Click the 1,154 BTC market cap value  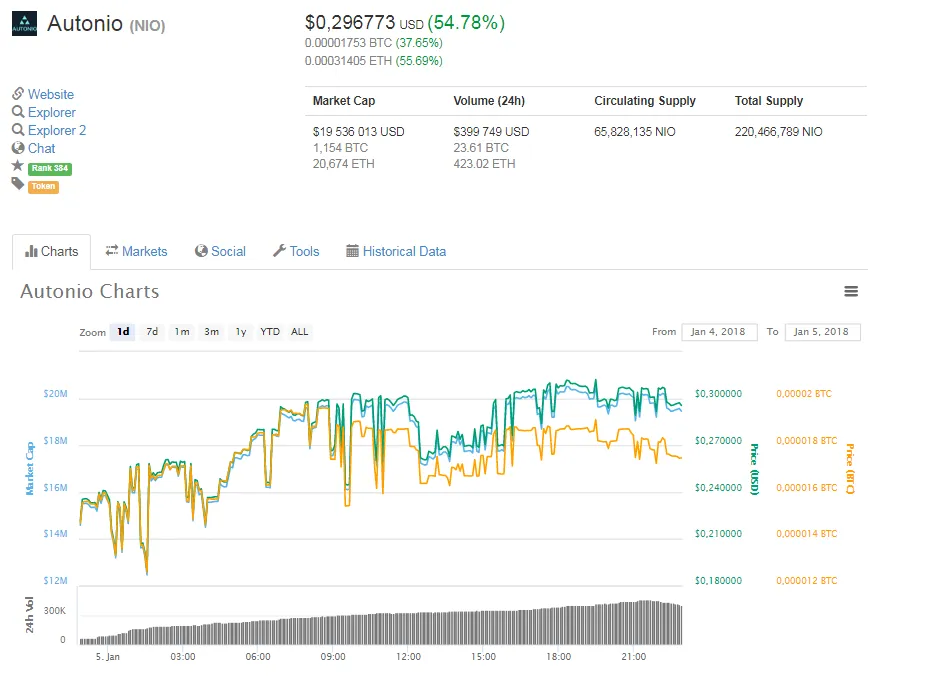pyautogui.click(x=341, y=147)
